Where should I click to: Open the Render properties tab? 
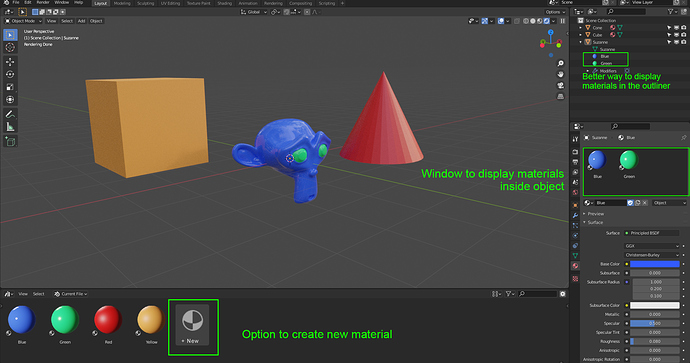click(x=575, y=152)
